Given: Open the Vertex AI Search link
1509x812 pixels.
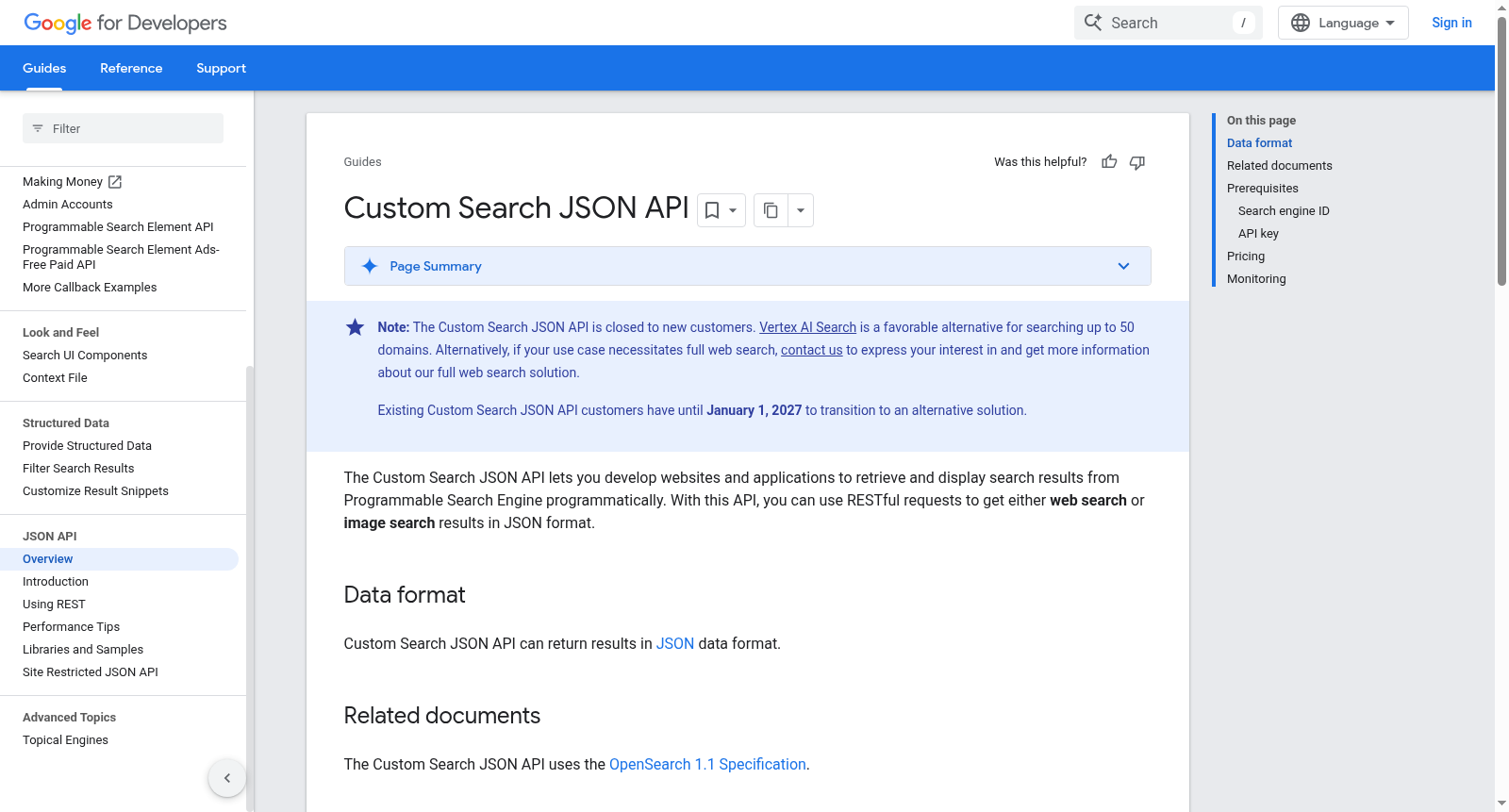Looking at the screenshot, I should point(807,327).
